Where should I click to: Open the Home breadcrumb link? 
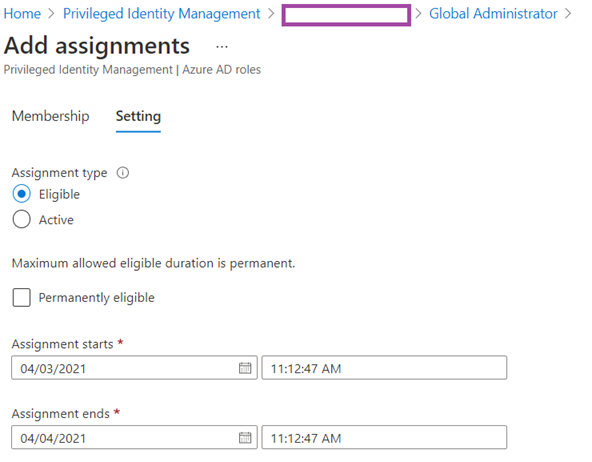pyautogui.click(x=22, y=14)
